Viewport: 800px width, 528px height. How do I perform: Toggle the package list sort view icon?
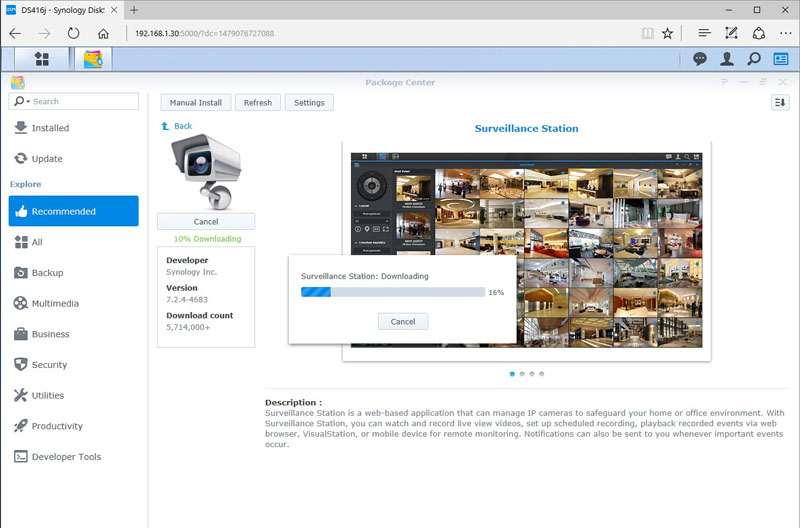[780, 103]
